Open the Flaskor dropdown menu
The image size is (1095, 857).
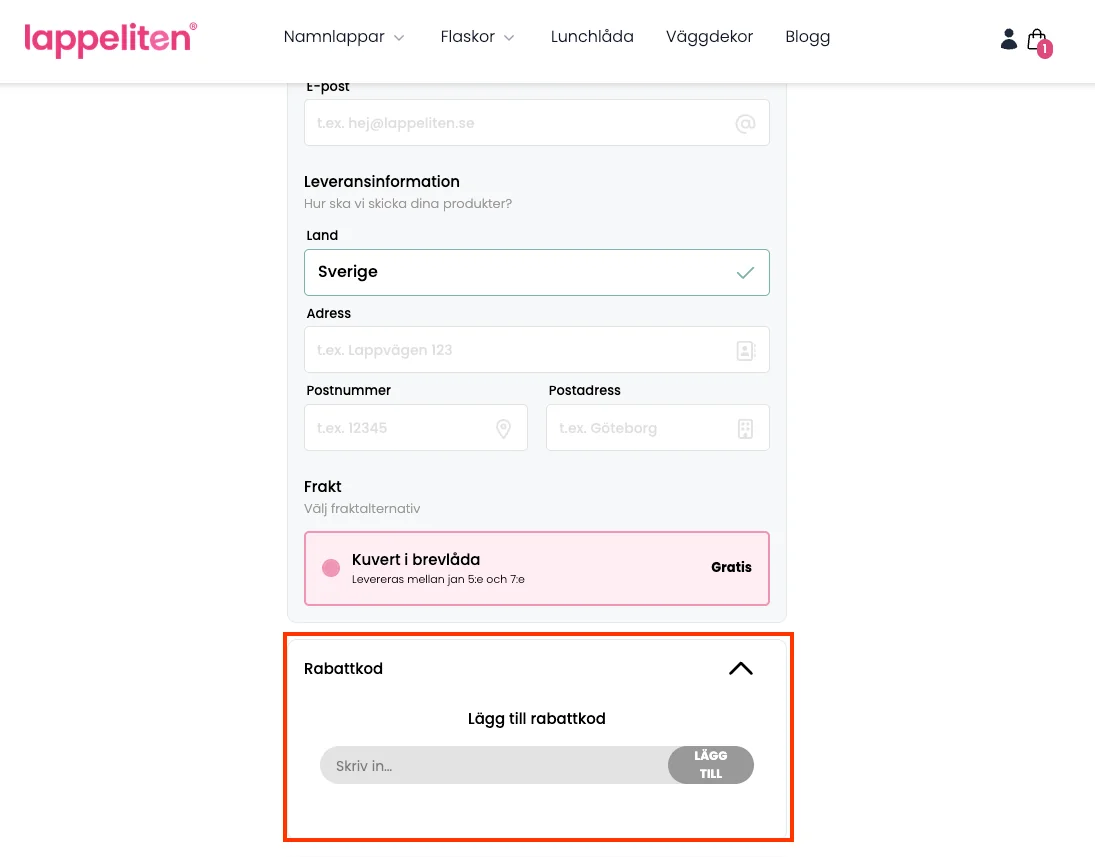click(477, 37)
